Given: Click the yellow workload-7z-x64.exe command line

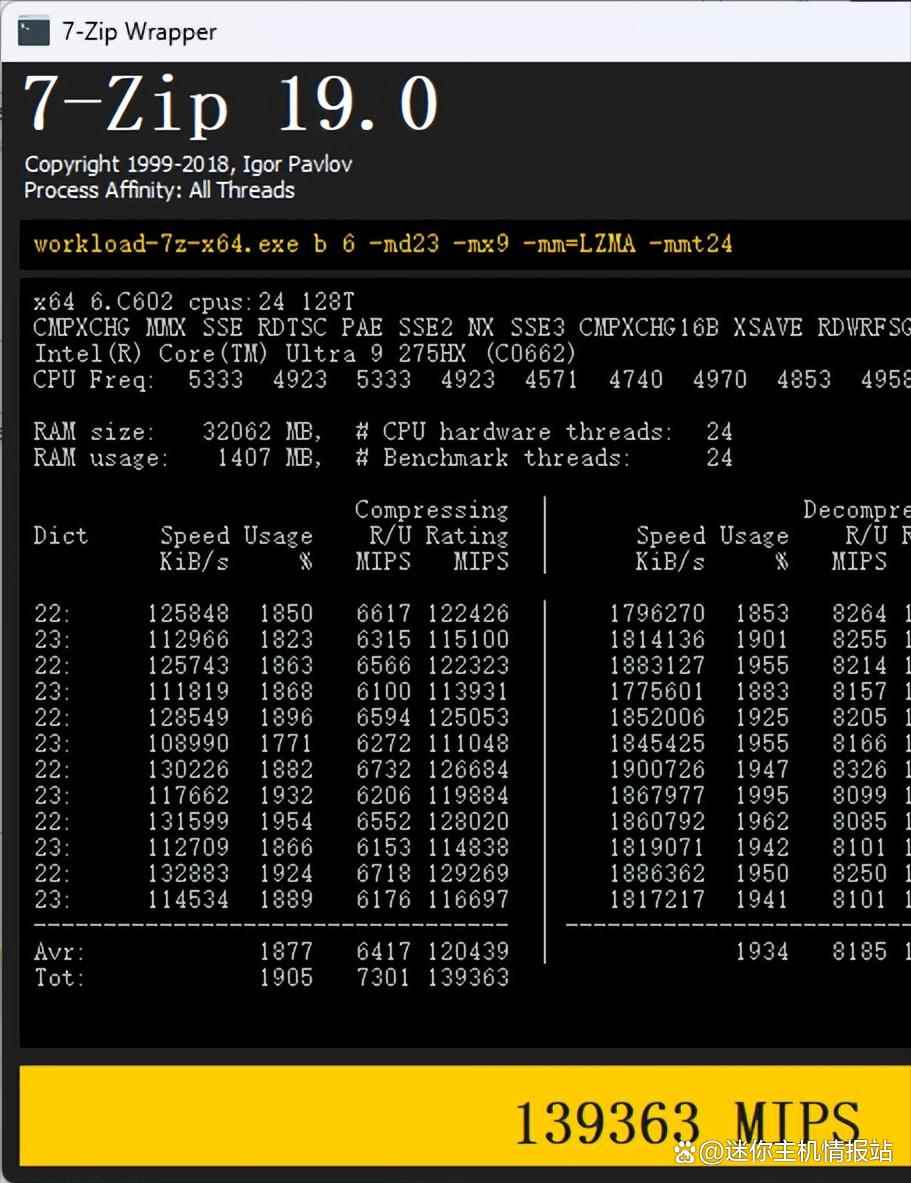Looking at the screenshot, I should pyautogui.click(x=383, y=244).
